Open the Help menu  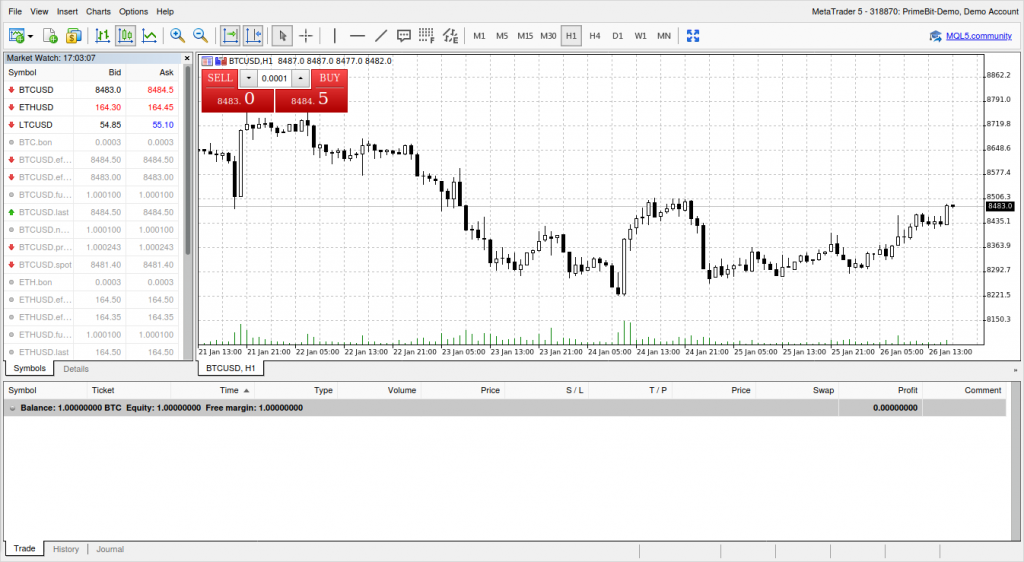[165, 11]
